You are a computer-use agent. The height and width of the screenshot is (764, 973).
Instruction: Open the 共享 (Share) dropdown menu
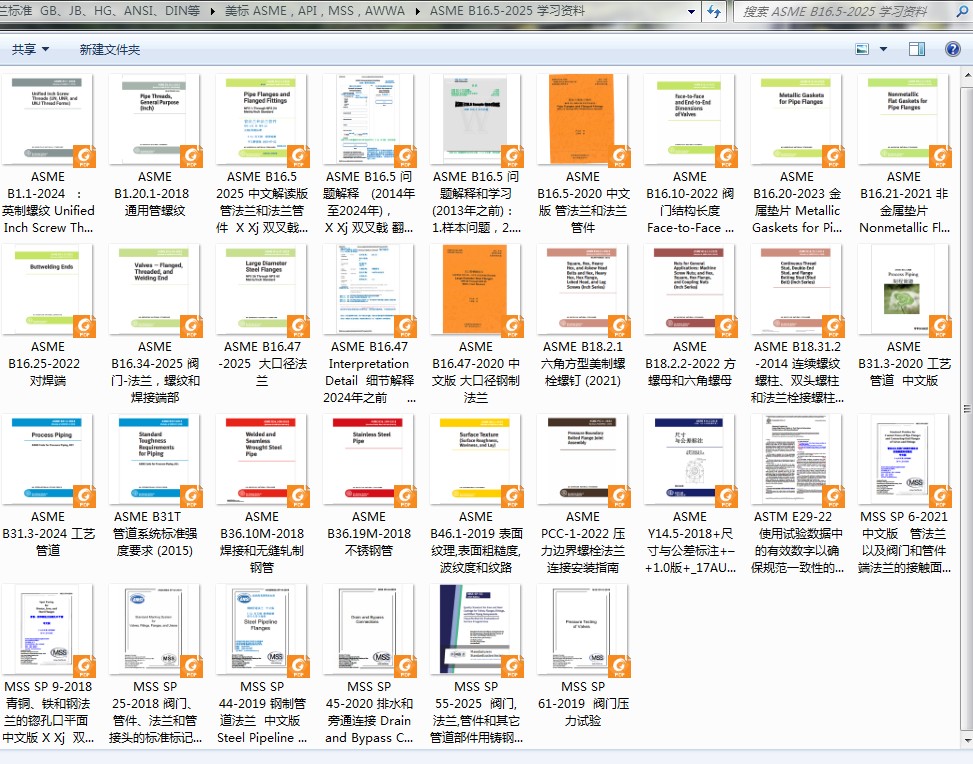point(30,49)
